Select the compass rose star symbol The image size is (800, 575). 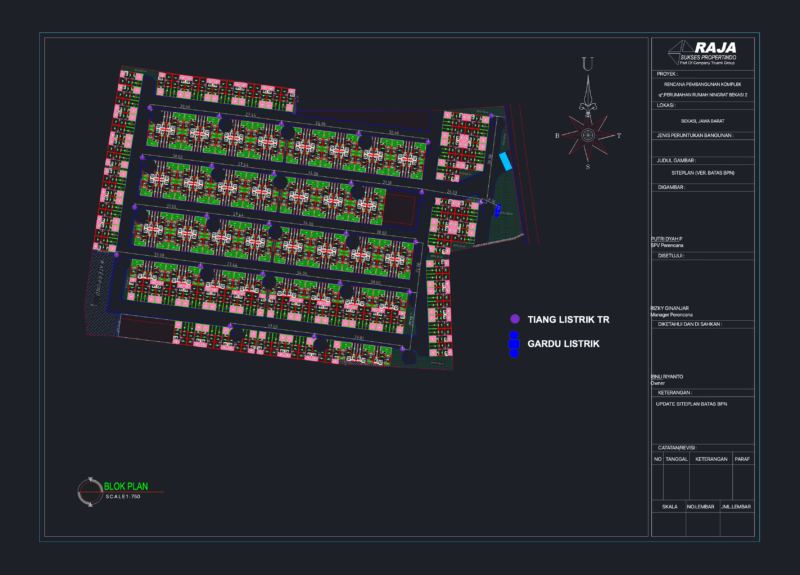(588, 135)
